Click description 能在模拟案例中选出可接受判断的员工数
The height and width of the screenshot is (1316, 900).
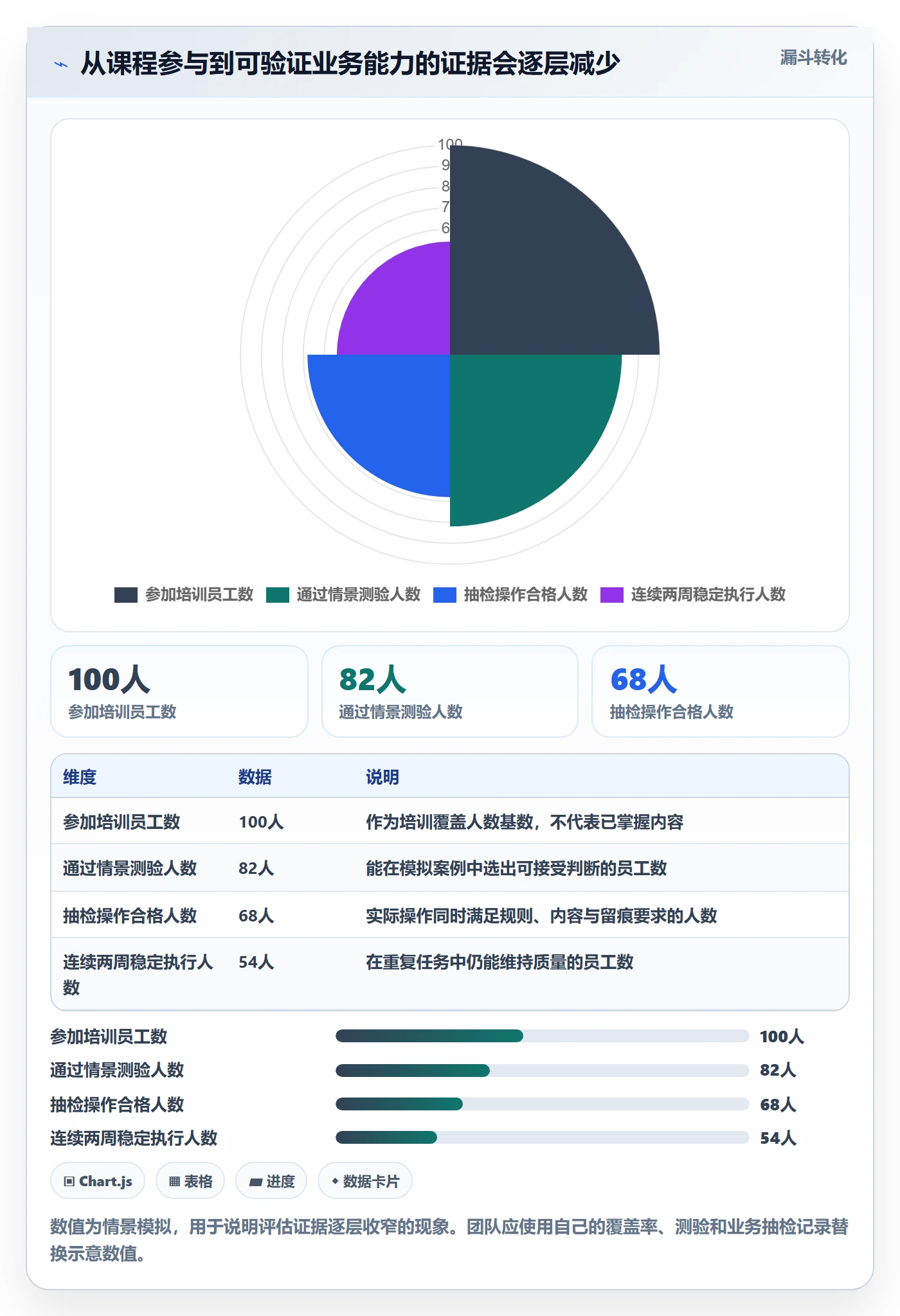tap(516, 868)
